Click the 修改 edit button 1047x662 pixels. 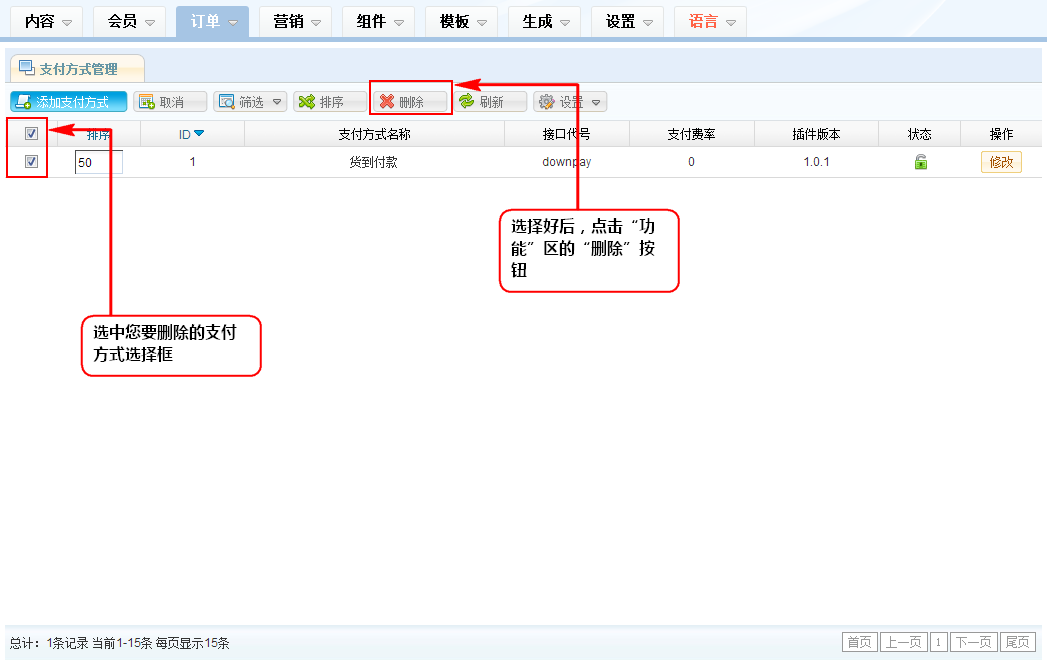(1000, 162)
